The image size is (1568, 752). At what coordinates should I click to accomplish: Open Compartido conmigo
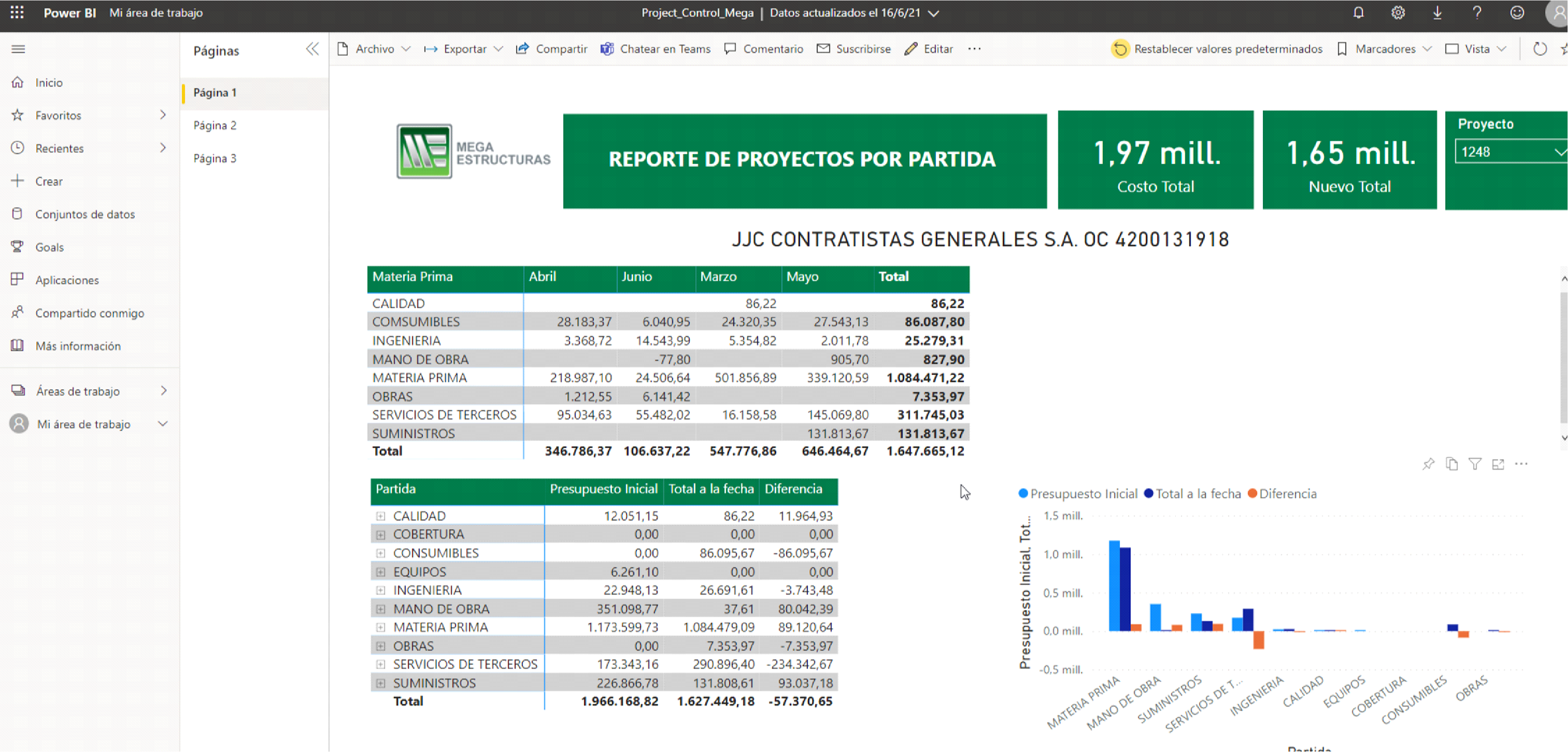point(89,313)
